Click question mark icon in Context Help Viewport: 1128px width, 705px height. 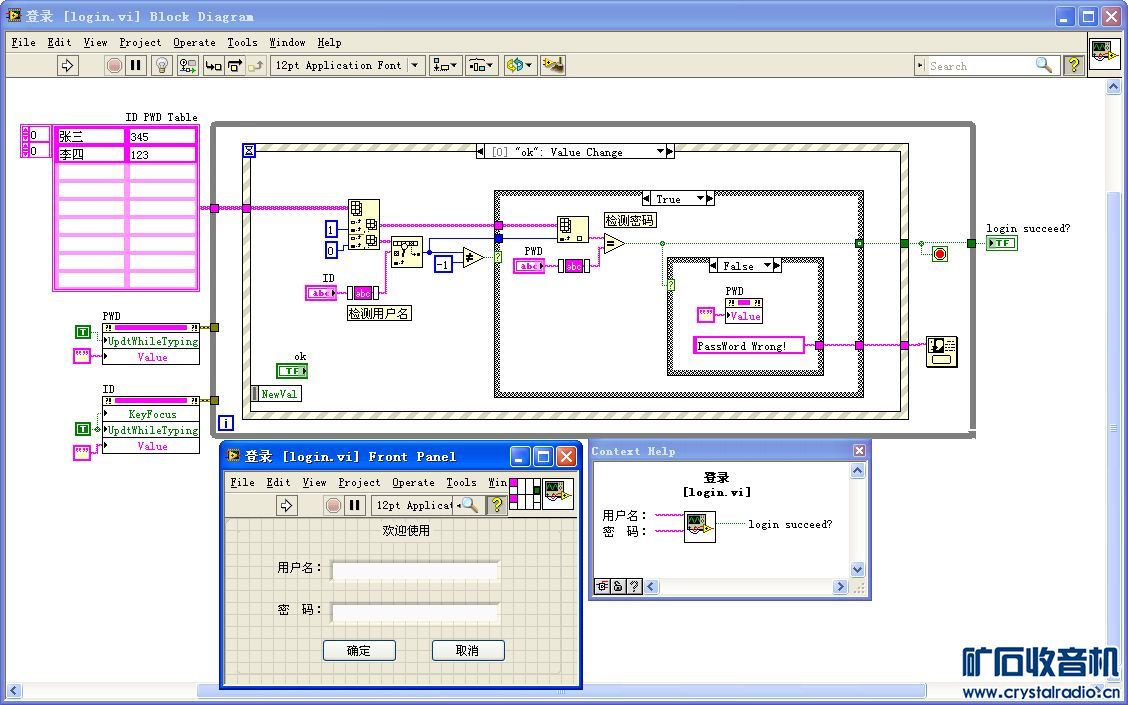(x=634, y=586)
